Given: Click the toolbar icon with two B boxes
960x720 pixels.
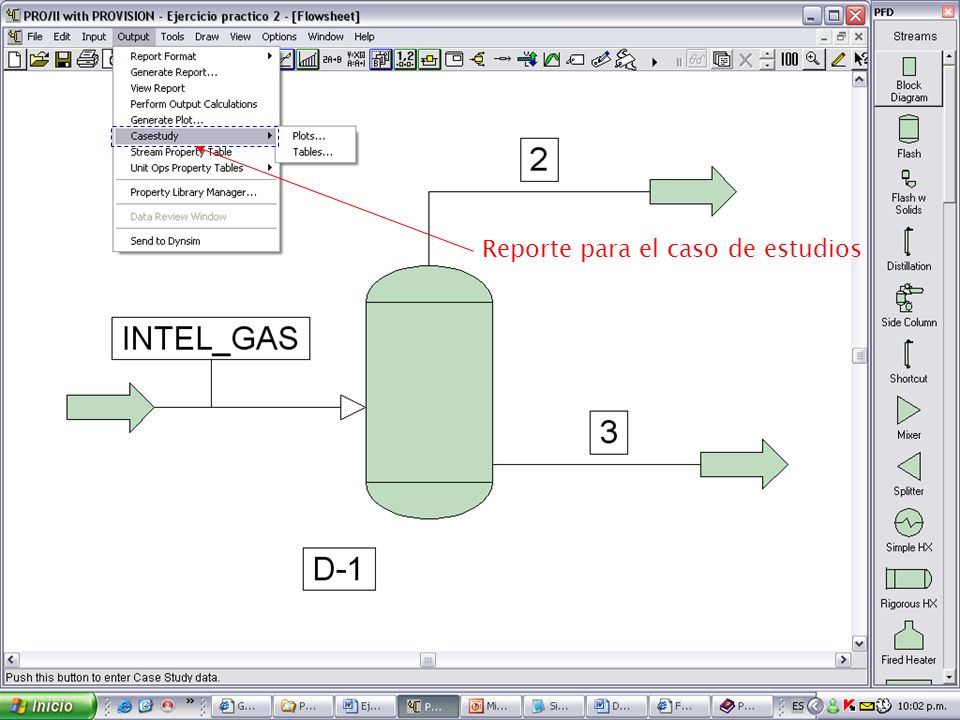Looking at the screenshot, I should pyautogui.click(x=381, y=59).
